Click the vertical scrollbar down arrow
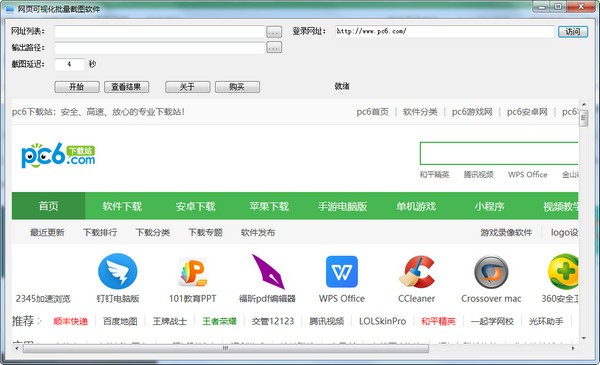The width and height of the screenshot is (600, 365). click(584, 338)
